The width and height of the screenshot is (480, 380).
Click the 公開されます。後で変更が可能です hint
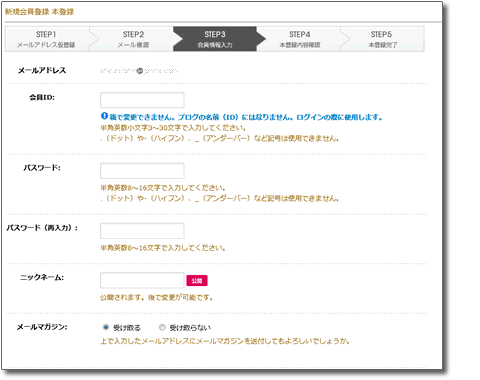pyautogui.click(x=156, y=297)
